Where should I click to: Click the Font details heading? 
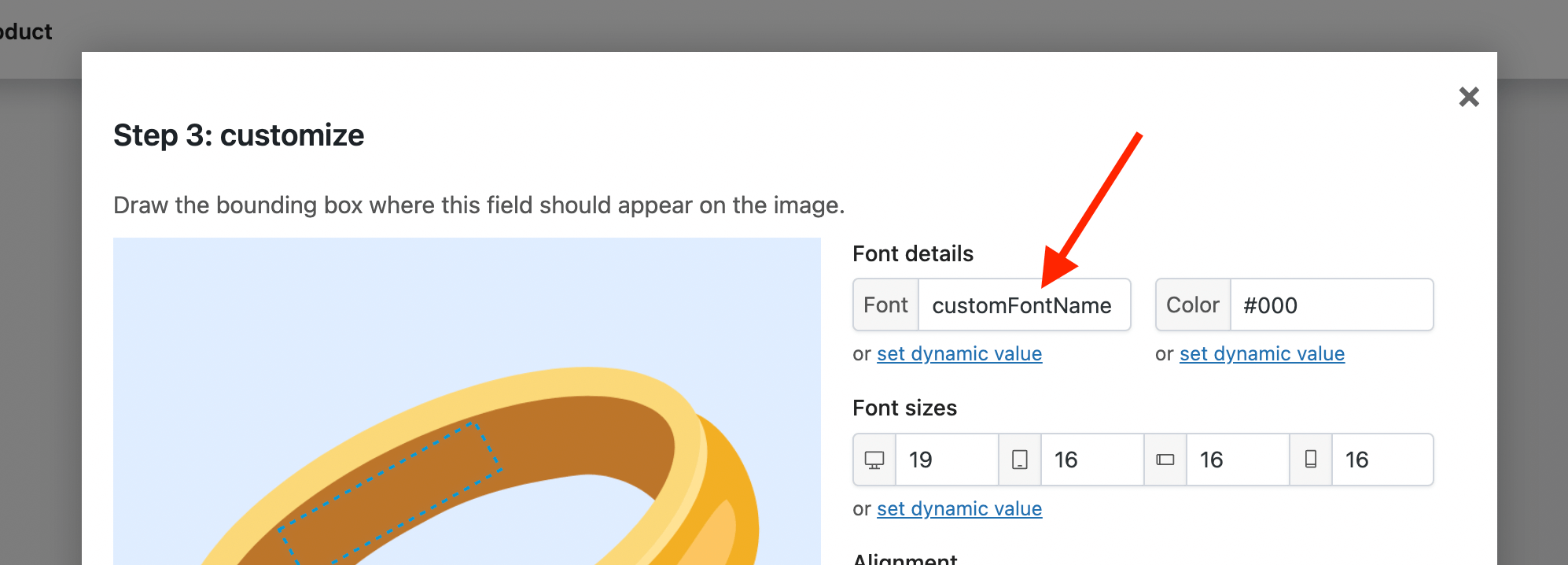[913, 253]
